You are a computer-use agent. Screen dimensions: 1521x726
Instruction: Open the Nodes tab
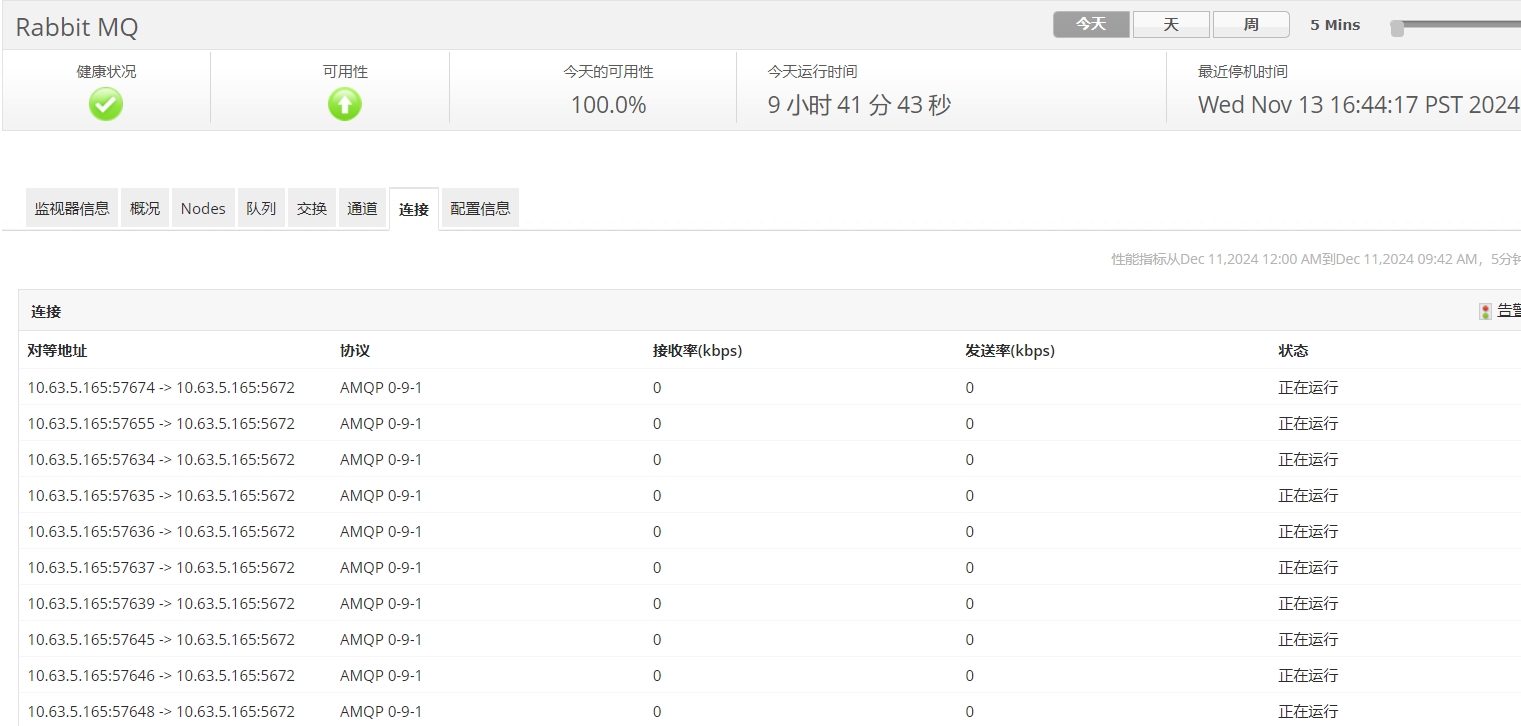pos(203,208)
